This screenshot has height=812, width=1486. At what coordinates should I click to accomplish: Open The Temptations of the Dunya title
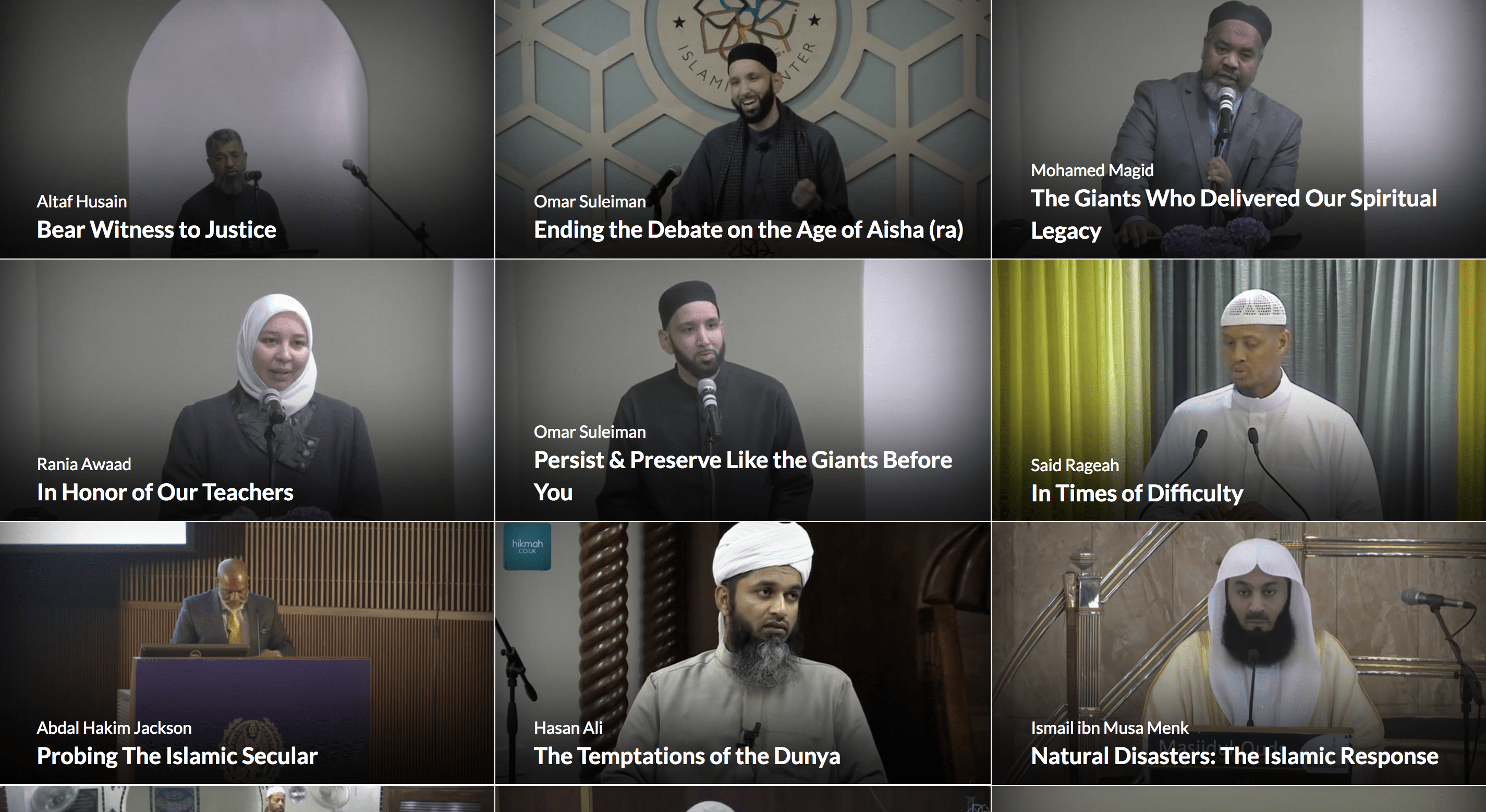(687, 756)
